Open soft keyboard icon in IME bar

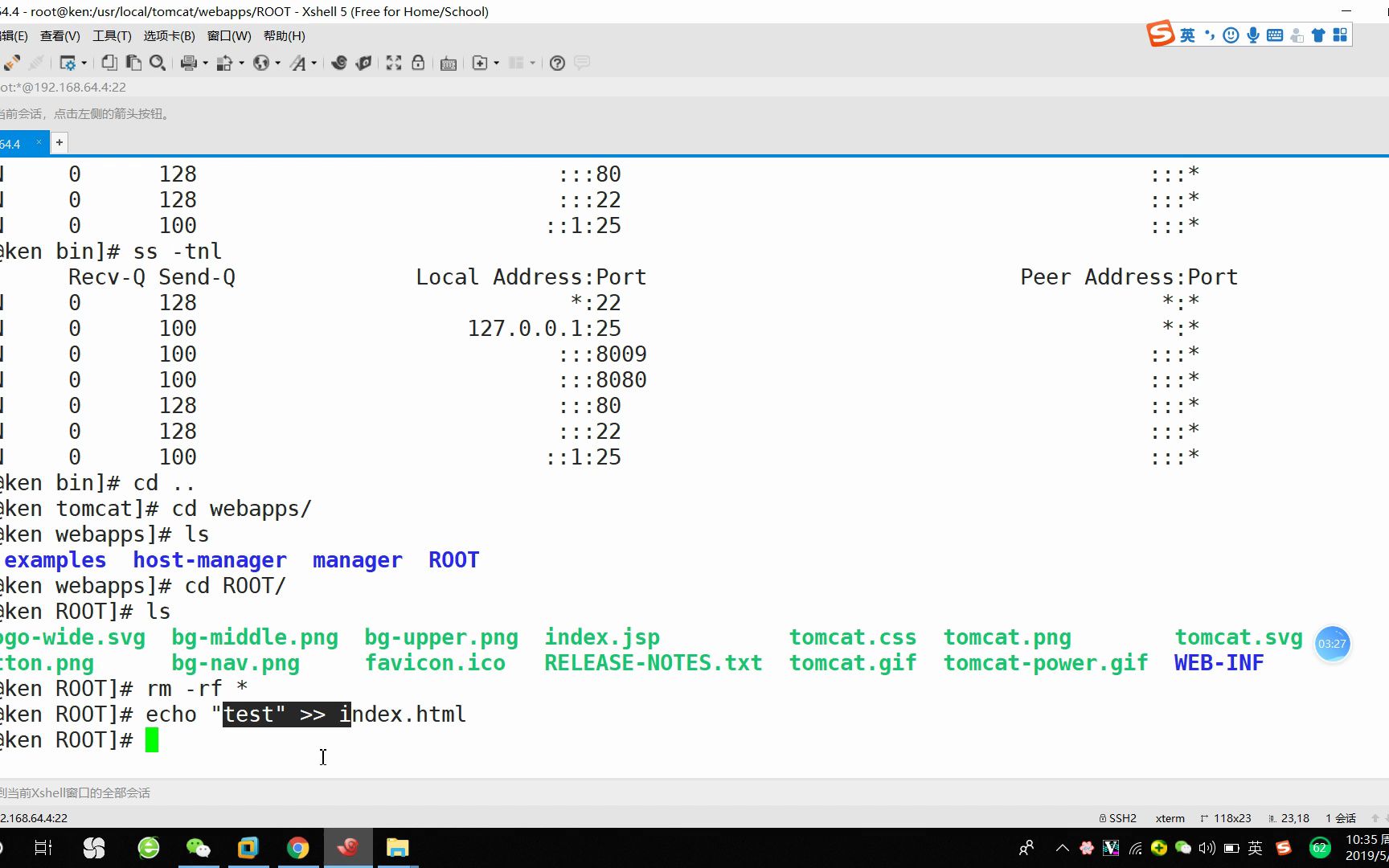point(1275,35)
